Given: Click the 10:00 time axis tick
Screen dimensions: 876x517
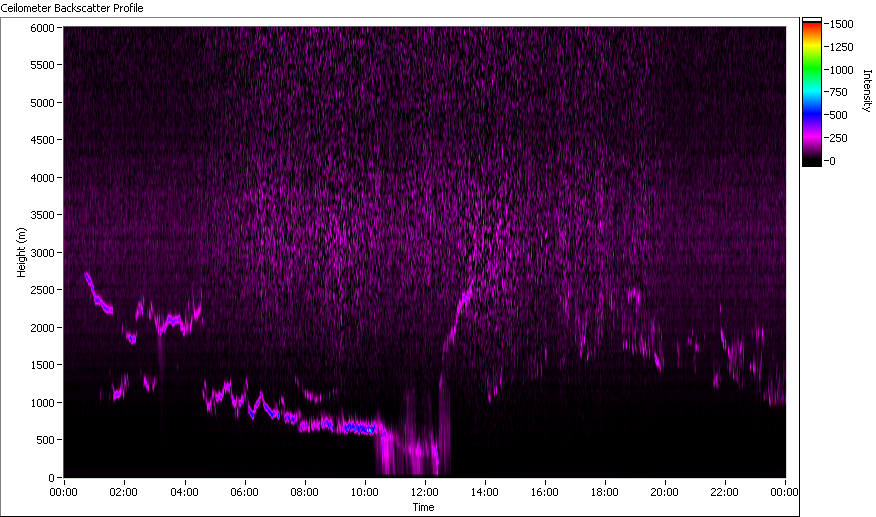Looking at the screenshot, I should pos(364,492).
